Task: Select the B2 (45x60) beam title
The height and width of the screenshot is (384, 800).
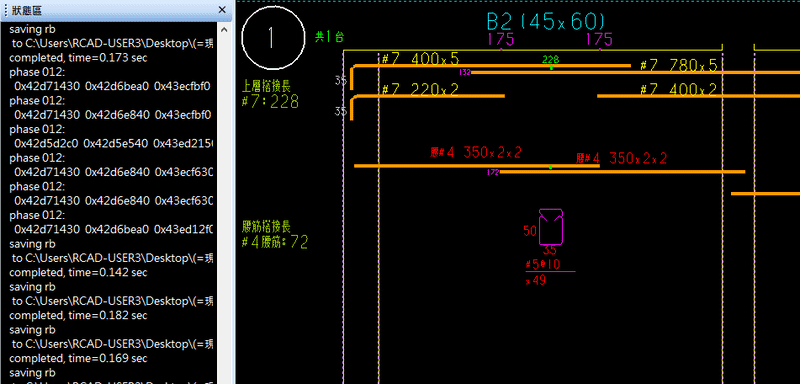Action: coord(545,21)
